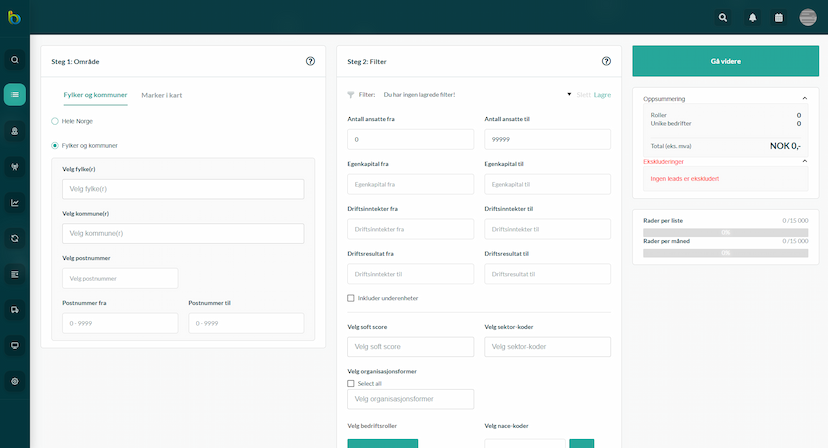Switch to Marker i kart tab
The height and width of the screenshot is (448, 828).
(x=162, y=95)
